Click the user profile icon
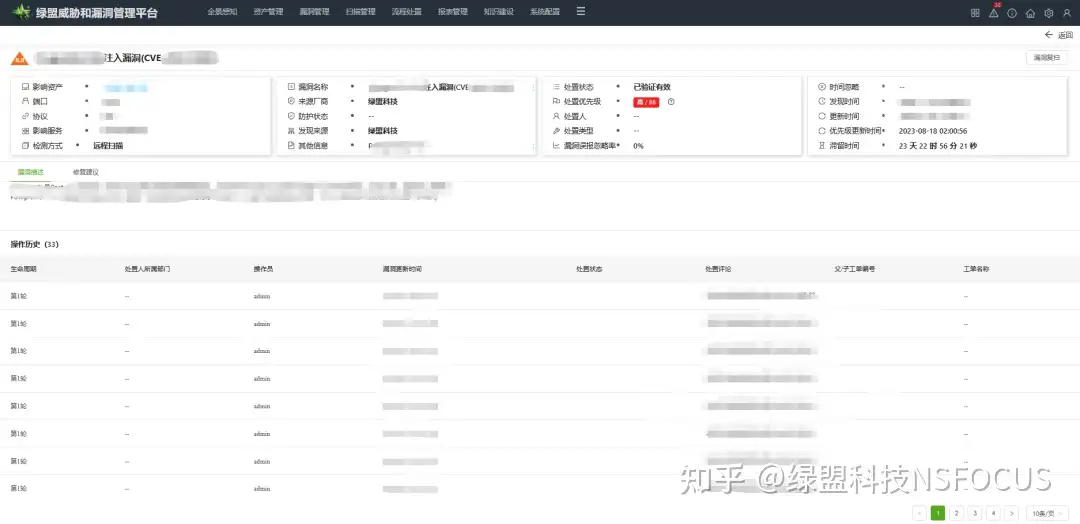Viewport: 1080px width, 524px height. point(1066,13)
